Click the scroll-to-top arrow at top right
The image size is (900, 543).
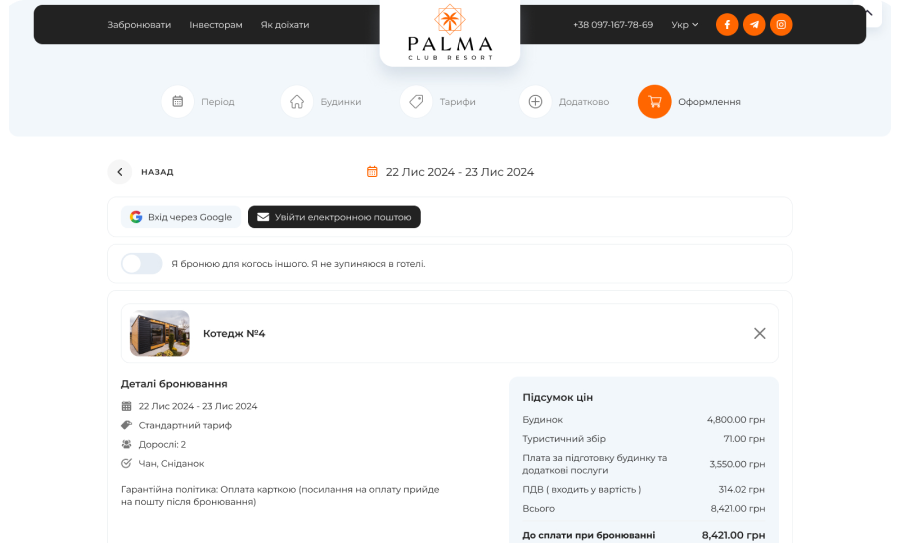pyautogui.click(x=868, y=13)
